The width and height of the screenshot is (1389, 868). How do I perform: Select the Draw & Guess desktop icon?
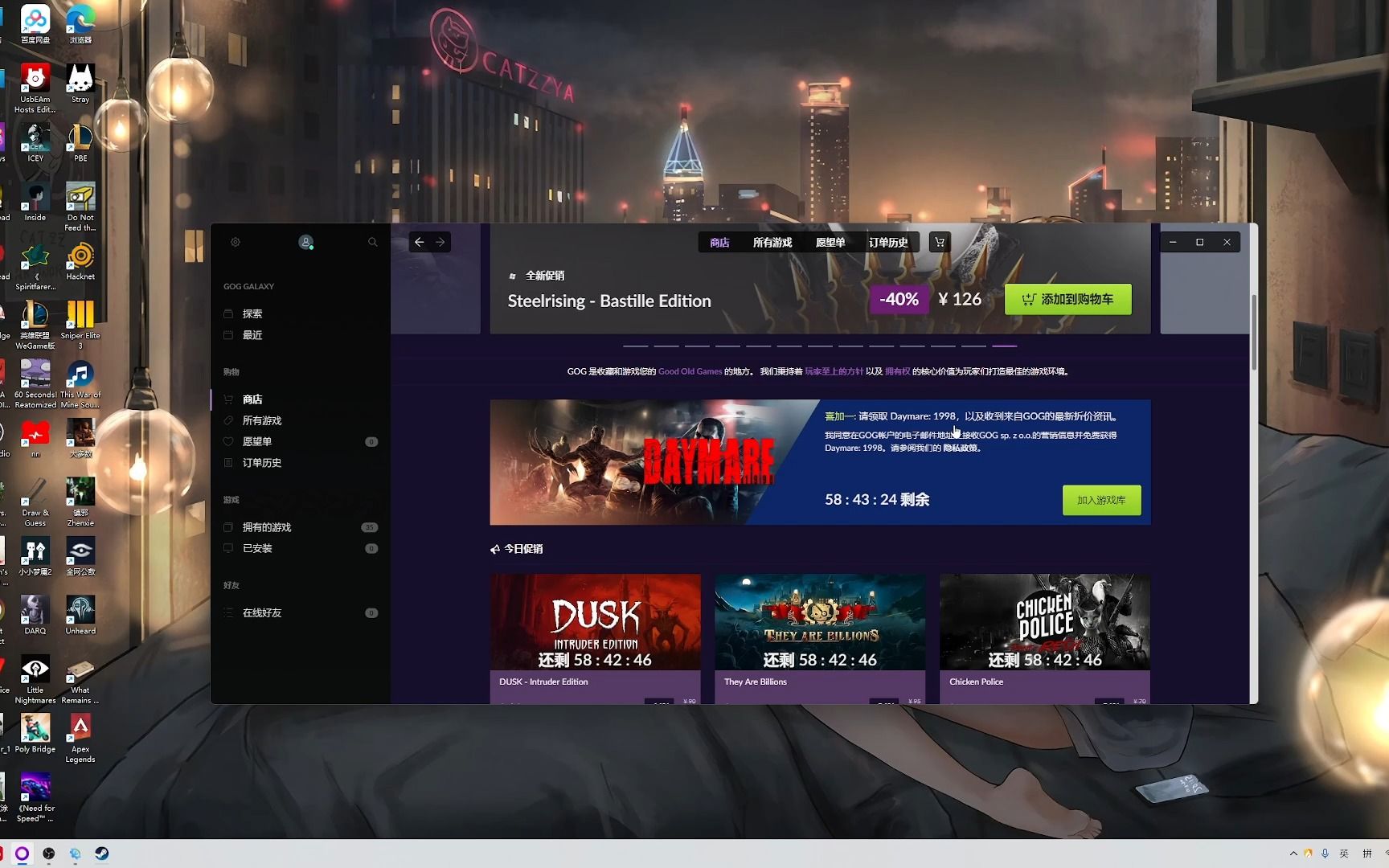pyautogui.click(x=35, y=502)
